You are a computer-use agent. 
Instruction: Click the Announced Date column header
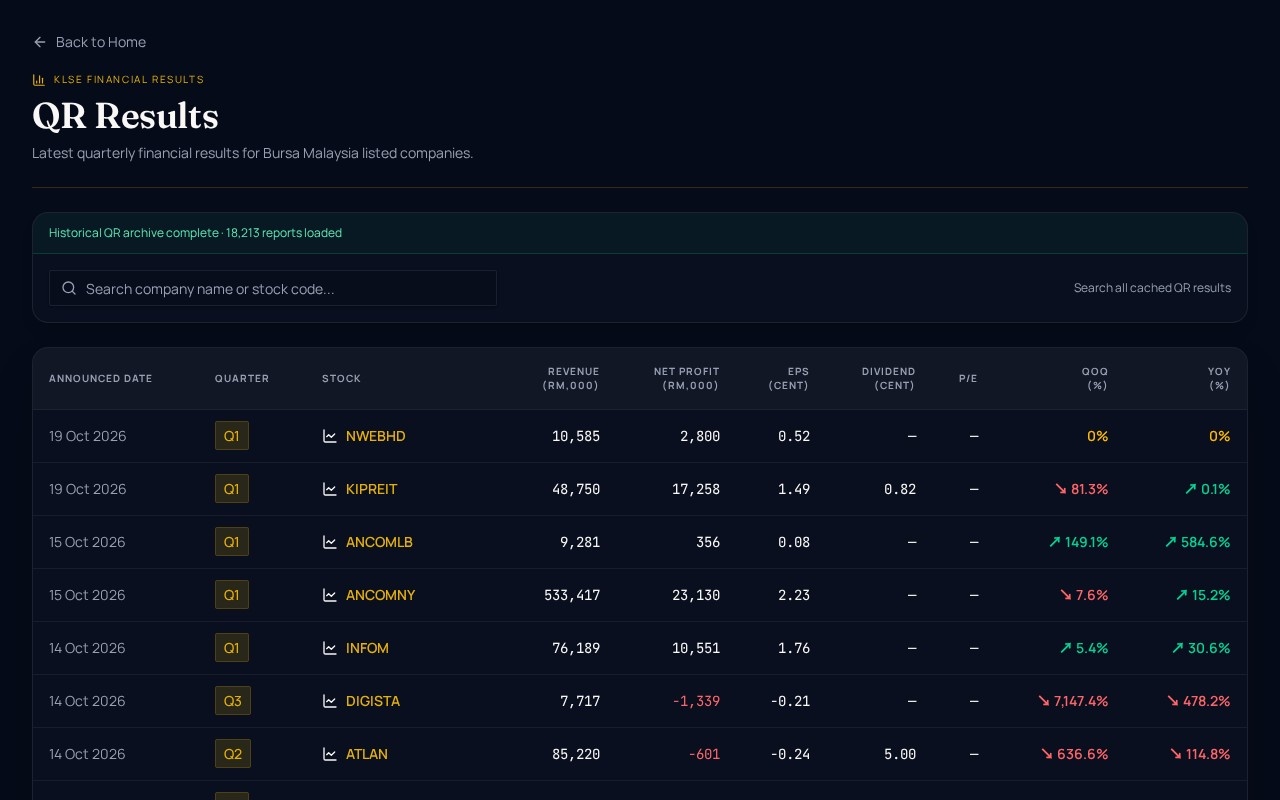101,379
